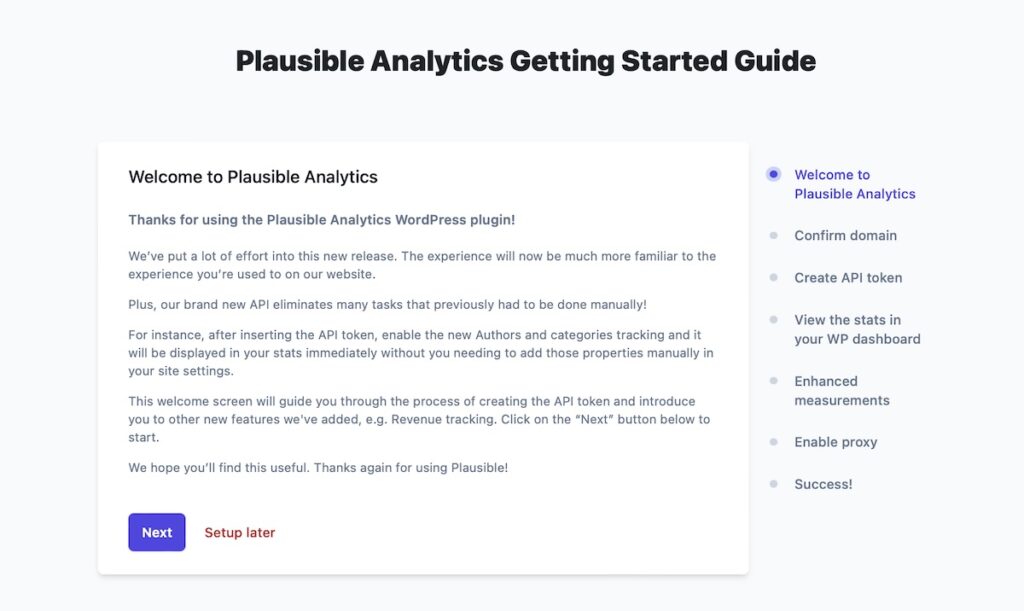Screen dimensions: 1024x611
Task: Click the bold thanks-for-using-the-plugin line
Action: point(321,219)
